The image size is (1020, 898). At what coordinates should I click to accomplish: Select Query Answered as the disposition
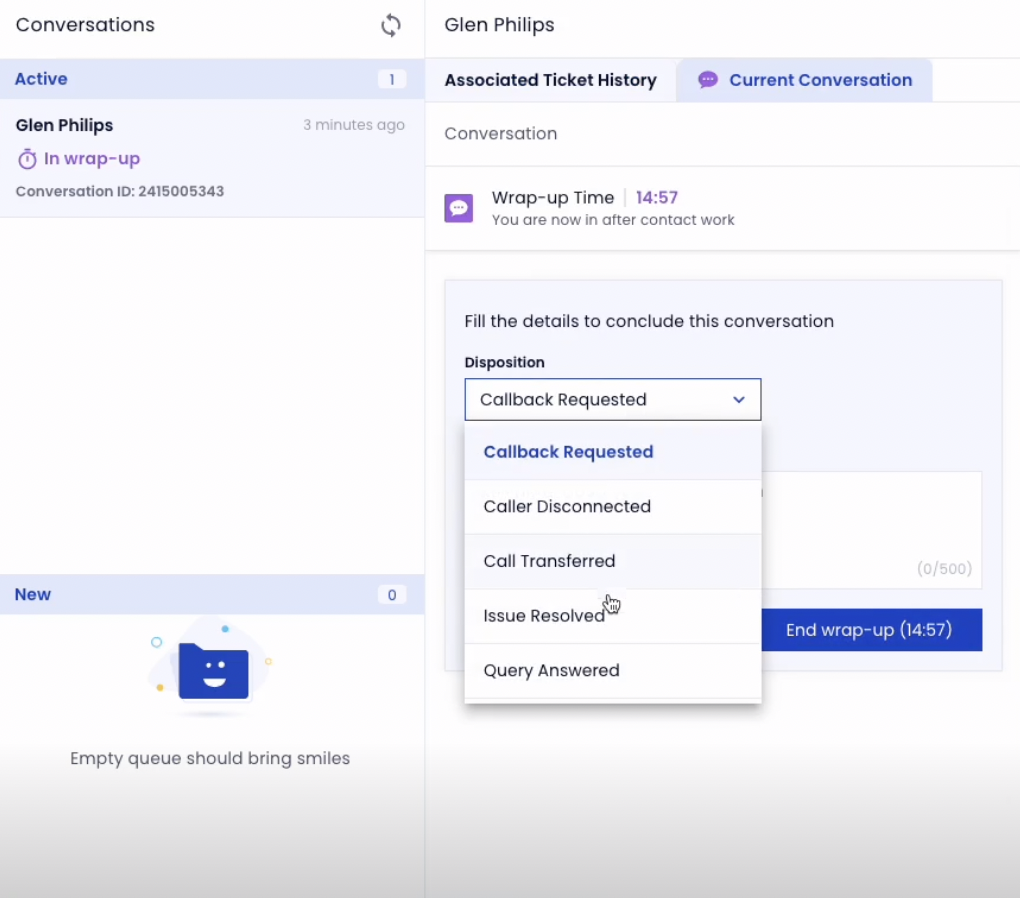click(551, 670)
